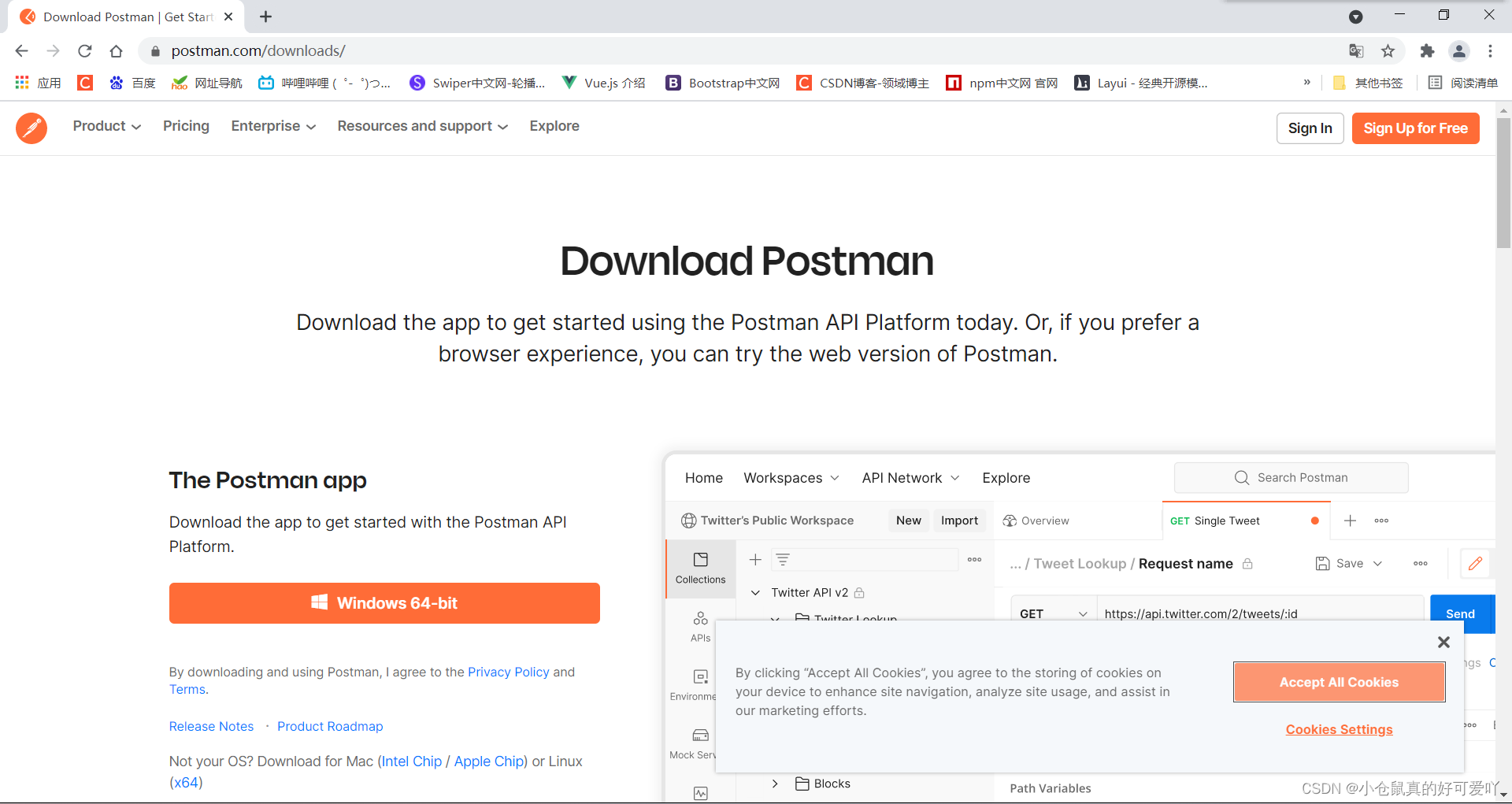This screenshot has height=804, width=1512.
Task: Click the Postman logo in the site header
Action: (31, 128)
